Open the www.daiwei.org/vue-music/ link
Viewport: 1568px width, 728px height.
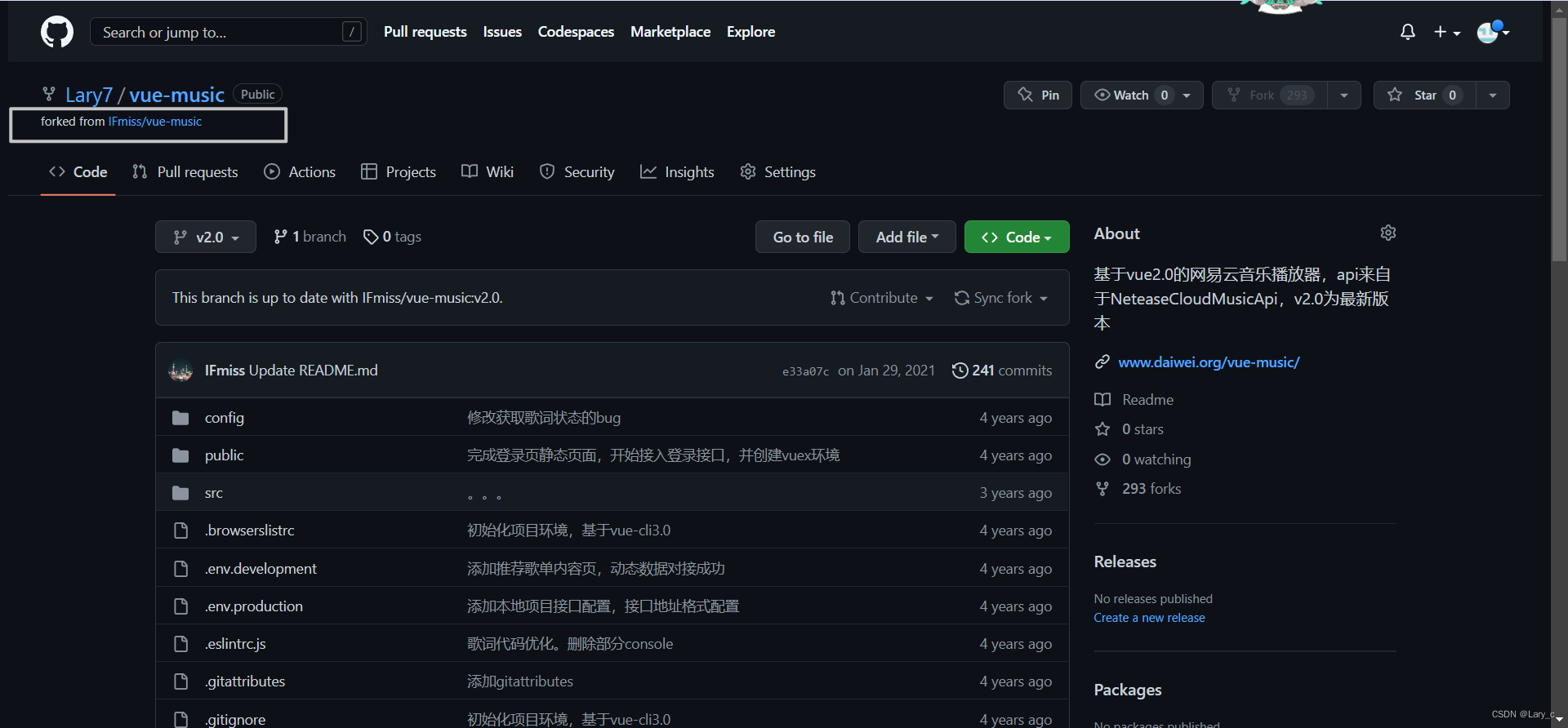pyautogui.click(x=1209, y=362)
